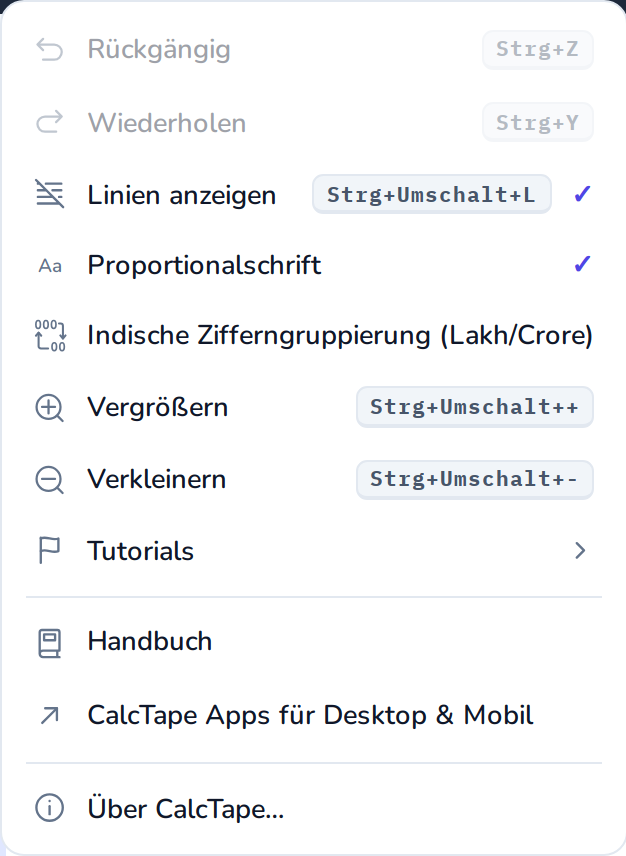Select the Vergrößern menu item
The height and width of the screenshot is (856, 626).
[x=313, y=407]
